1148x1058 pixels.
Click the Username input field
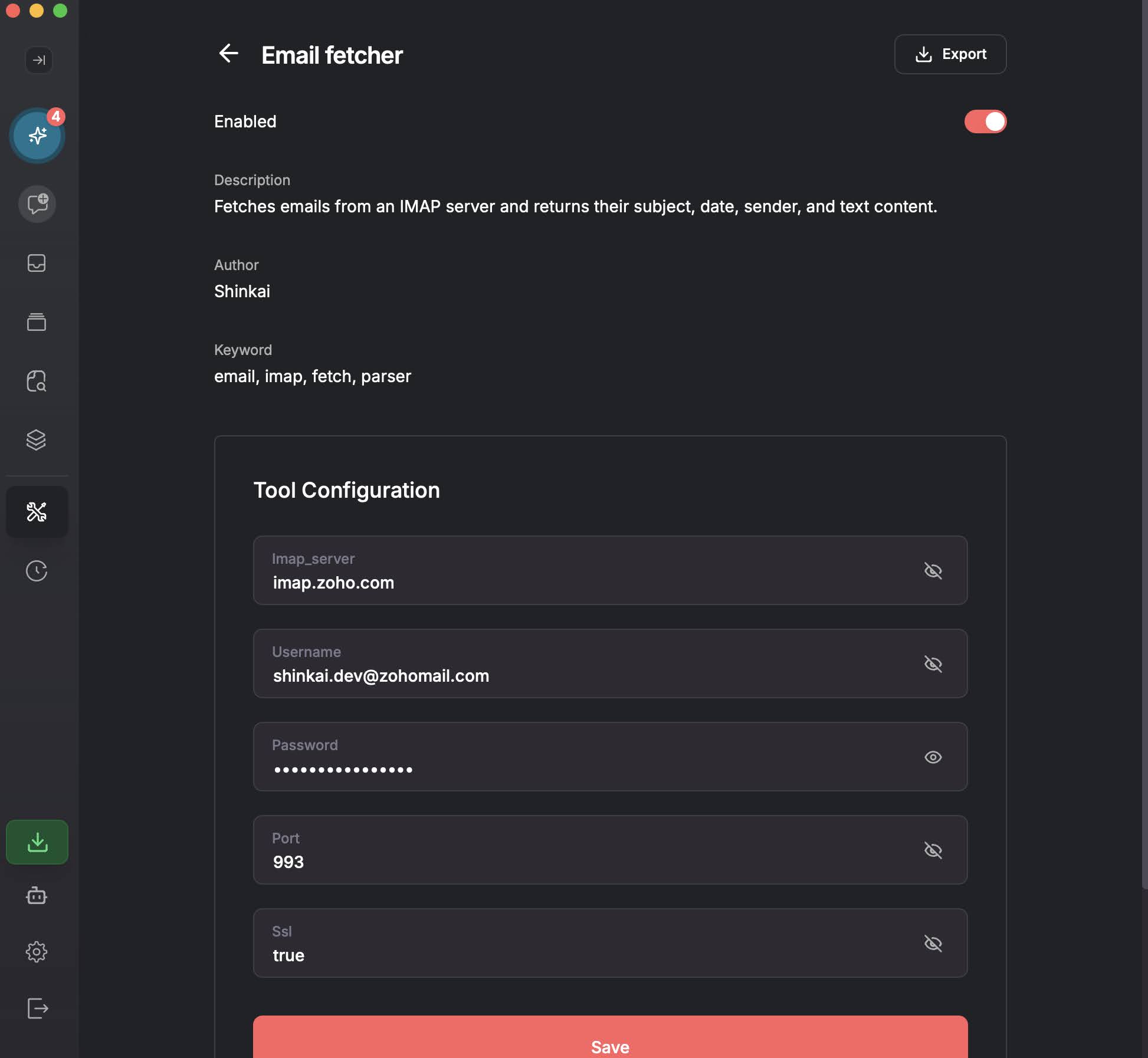click(x=590, y=676)
